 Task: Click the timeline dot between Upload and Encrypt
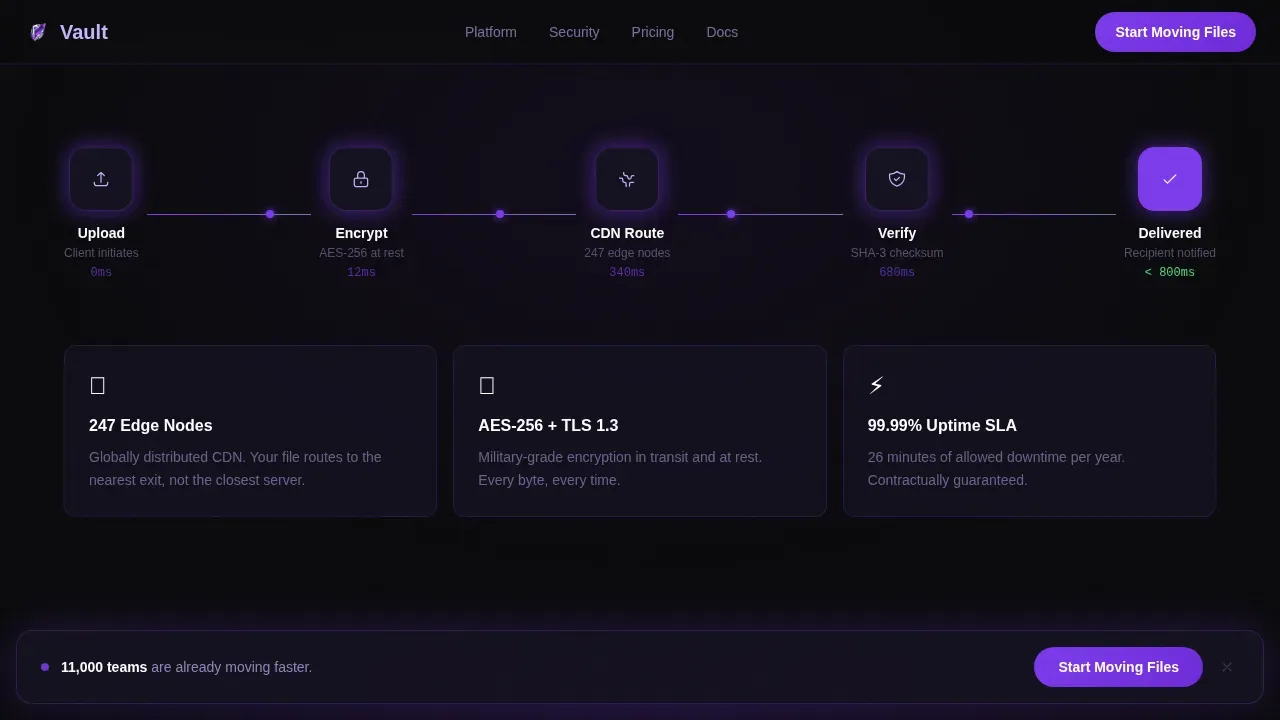tap(270, 214)
